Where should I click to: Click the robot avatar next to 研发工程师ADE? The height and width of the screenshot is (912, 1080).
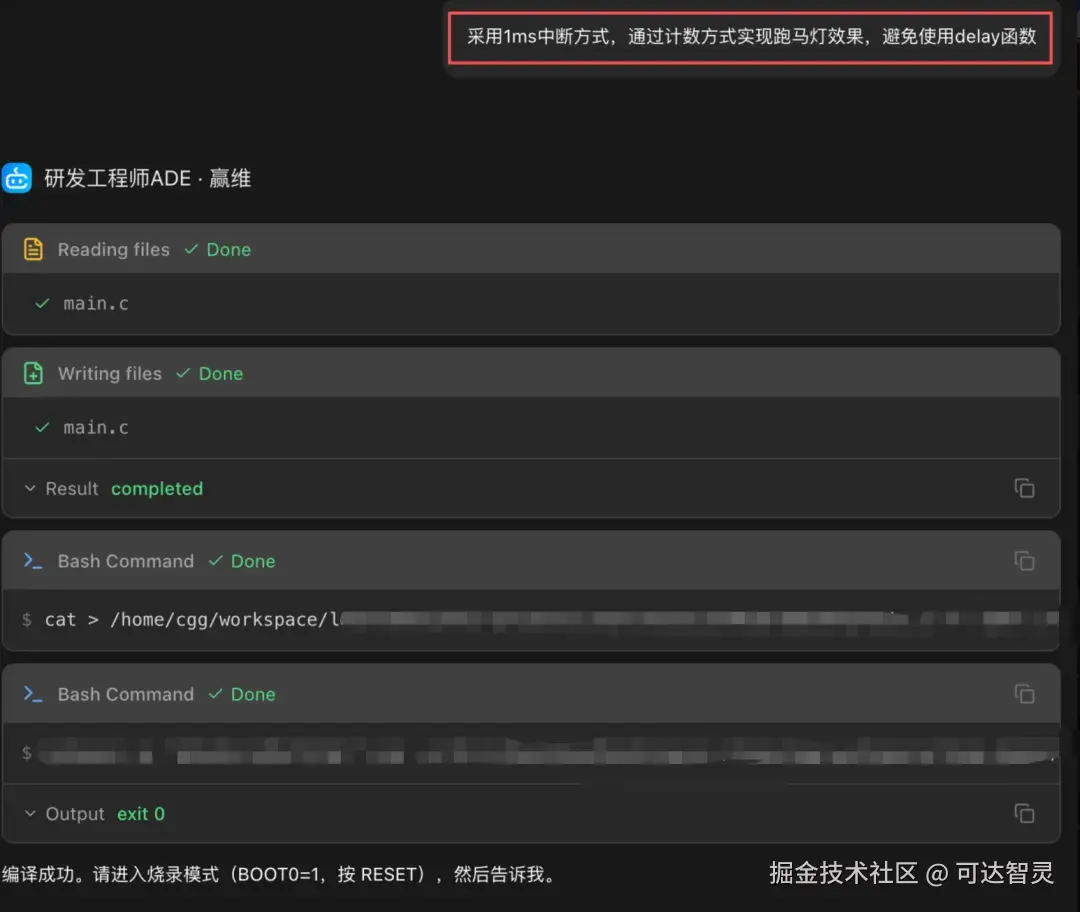[17, 177]
